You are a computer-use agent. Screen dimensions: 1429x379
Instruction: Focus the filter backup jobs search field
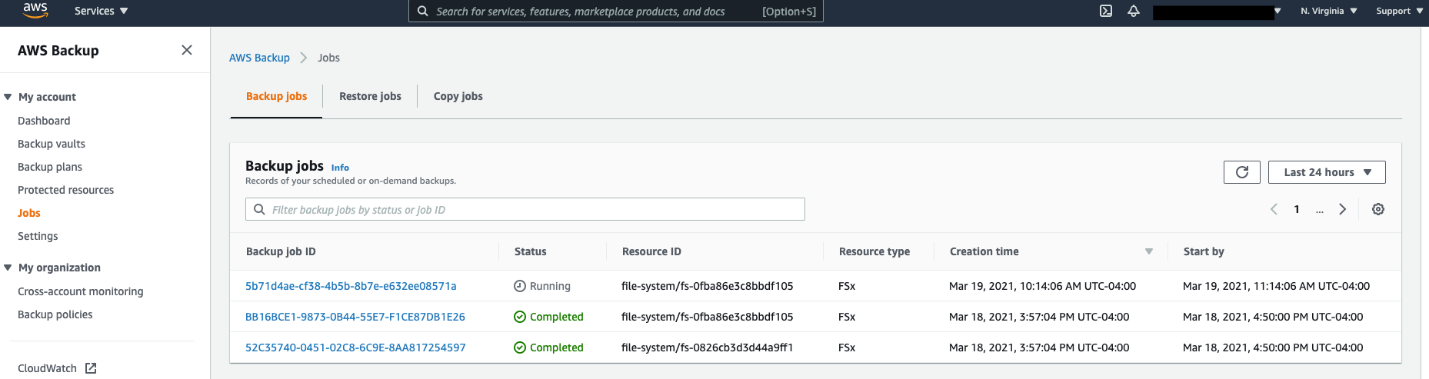pos(525,210)
